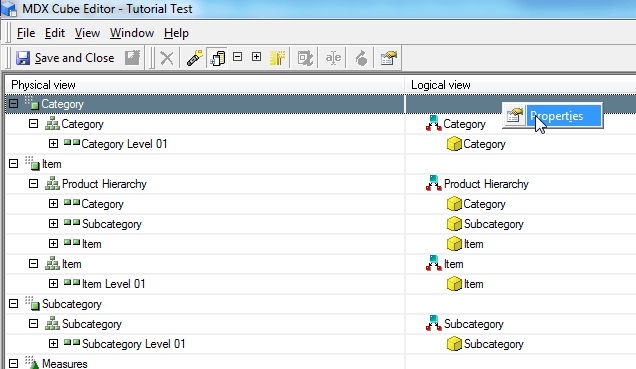
Task: Collapse the top-level Item dimension
Action: pos(13,164)
